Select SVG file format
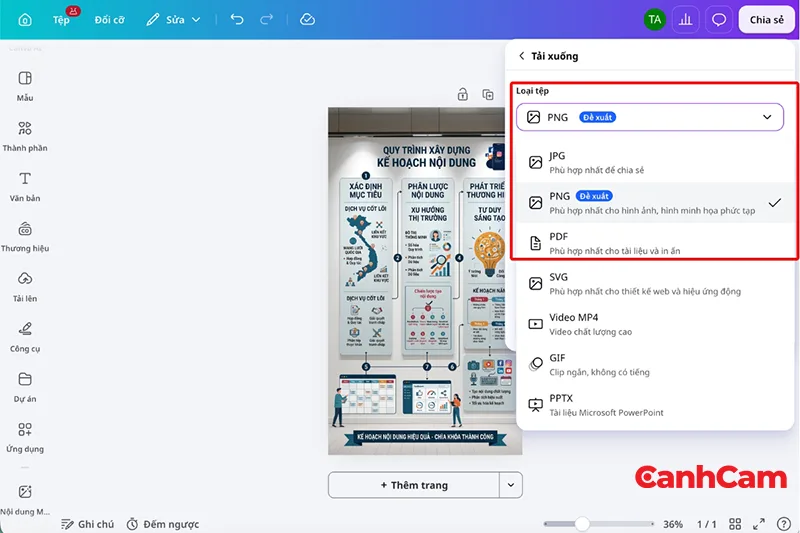 tap(655, 284)
